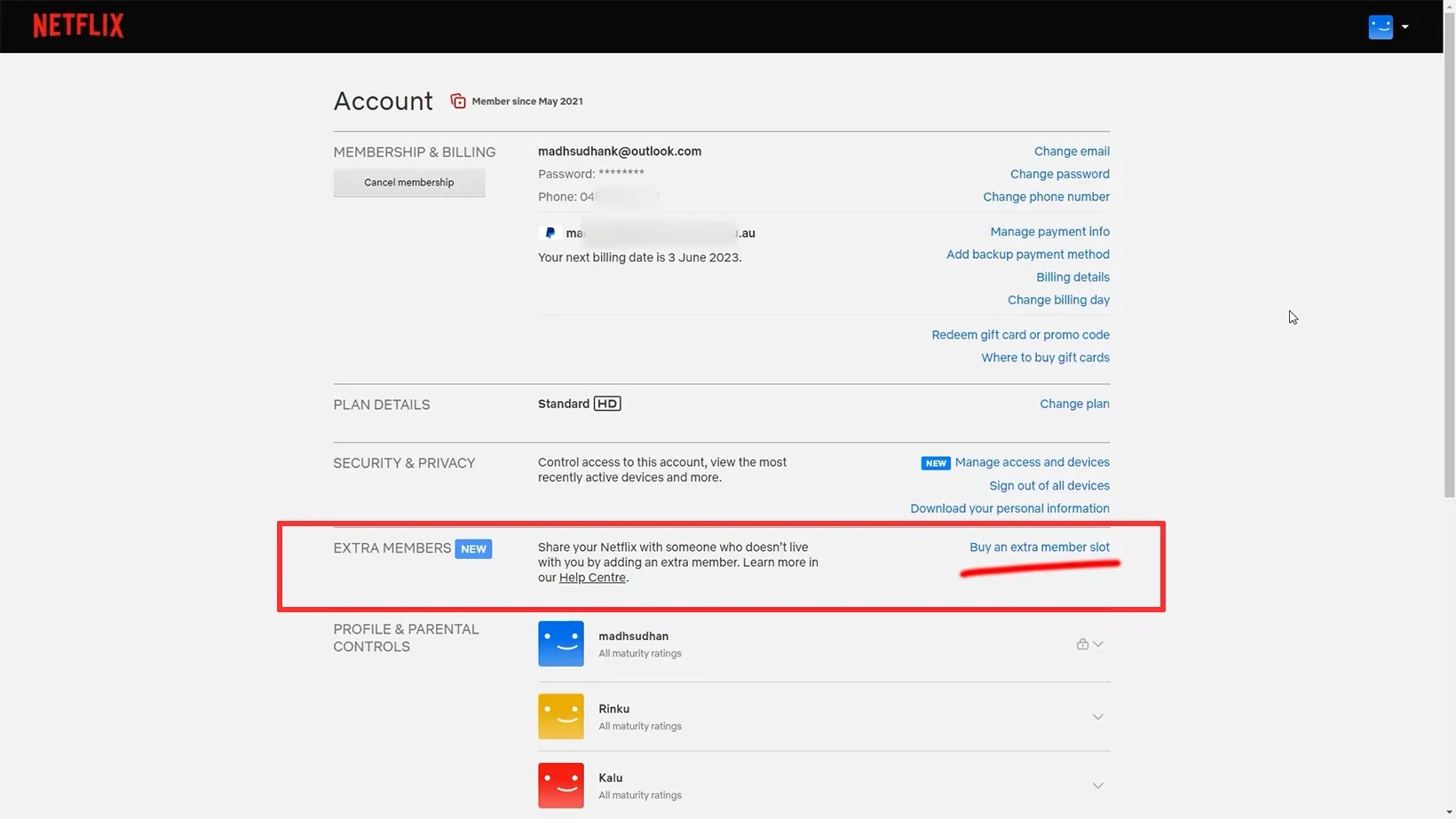Viewport: 1456px width, 819px height.
Task: Open the account menu dropdown arrow
Action: (x=1405, y=27)
